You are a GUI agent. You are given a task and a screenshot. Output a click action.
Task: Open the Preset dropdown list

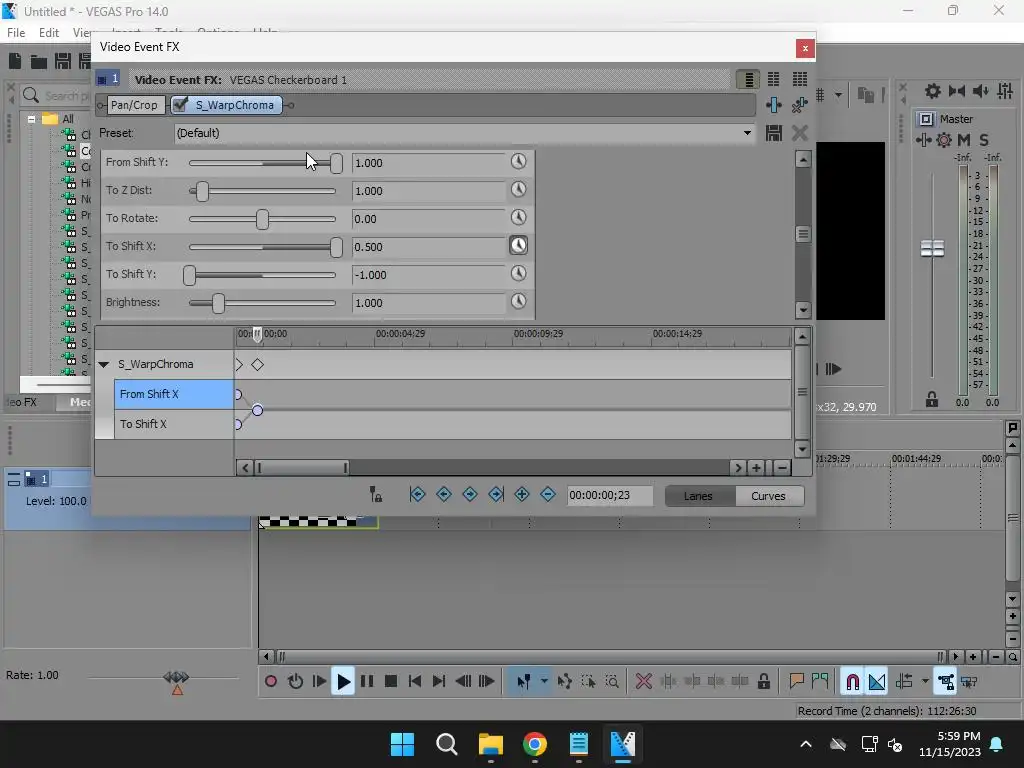(747, 133)
